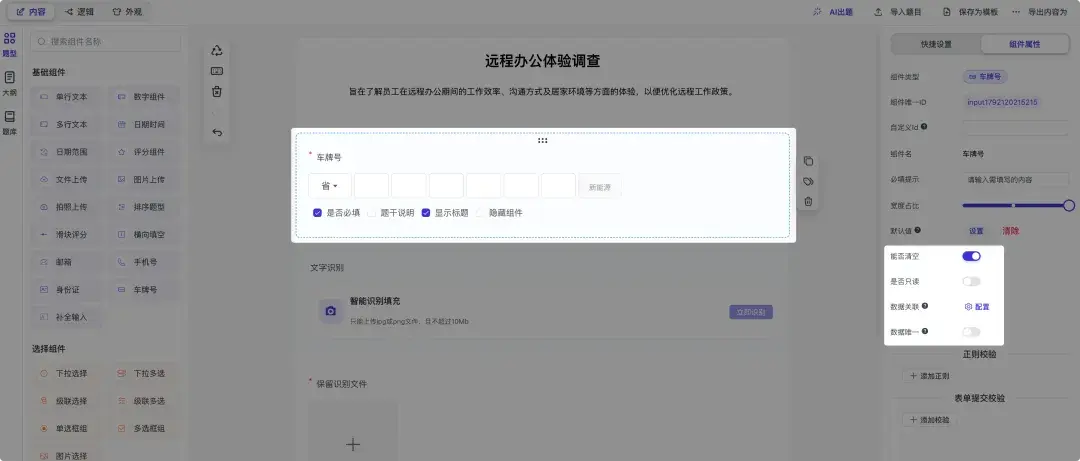Viewport: 1080px width, 461px height.
Task: Click the drag handle dots above 车牌号
Action: tap(543, 141)
